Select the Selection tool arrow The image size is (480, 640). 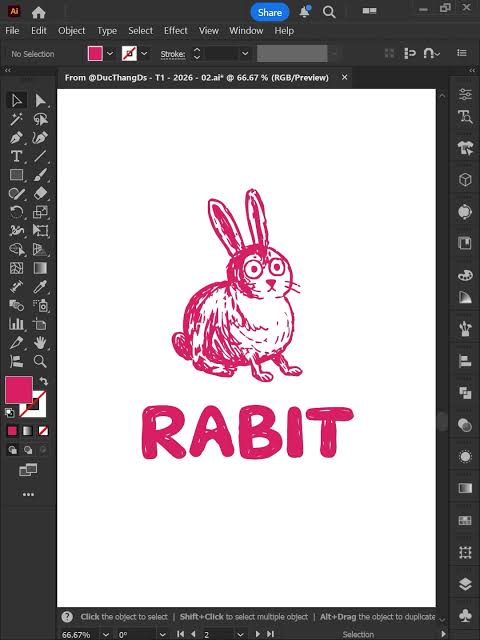click(16, 100)
